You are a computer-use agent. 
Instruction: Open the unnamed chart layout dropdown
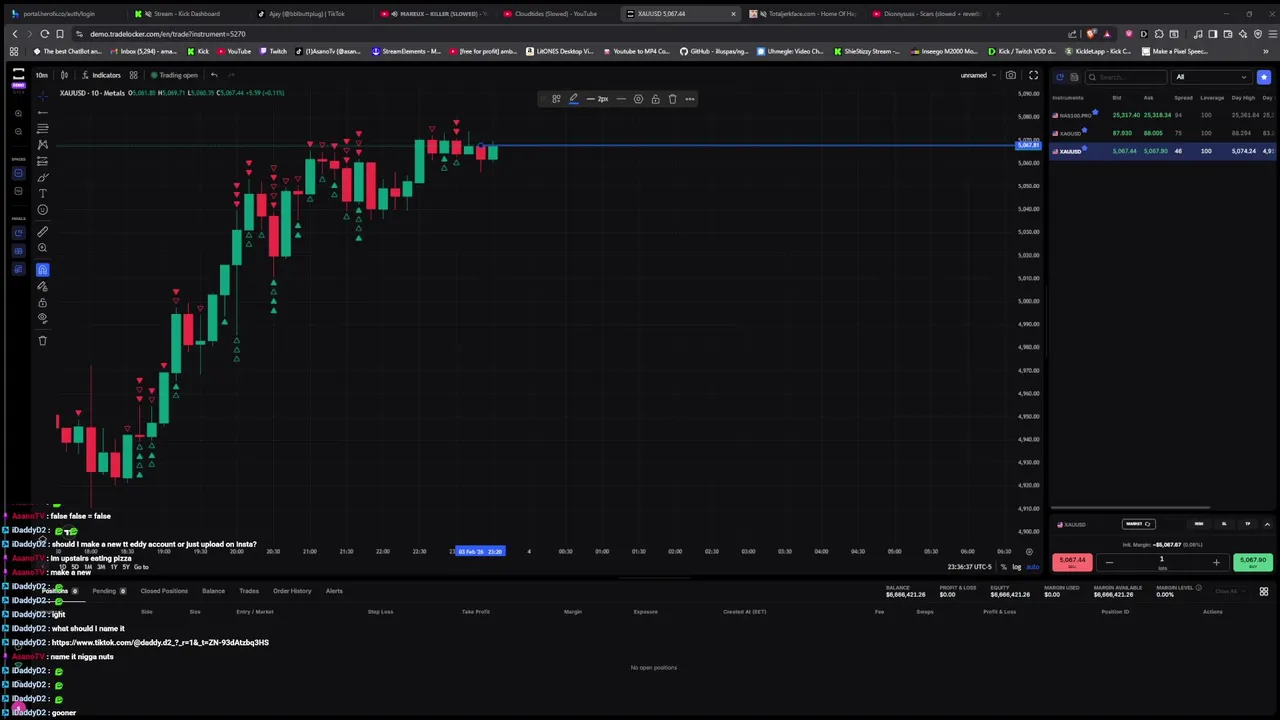977,75
